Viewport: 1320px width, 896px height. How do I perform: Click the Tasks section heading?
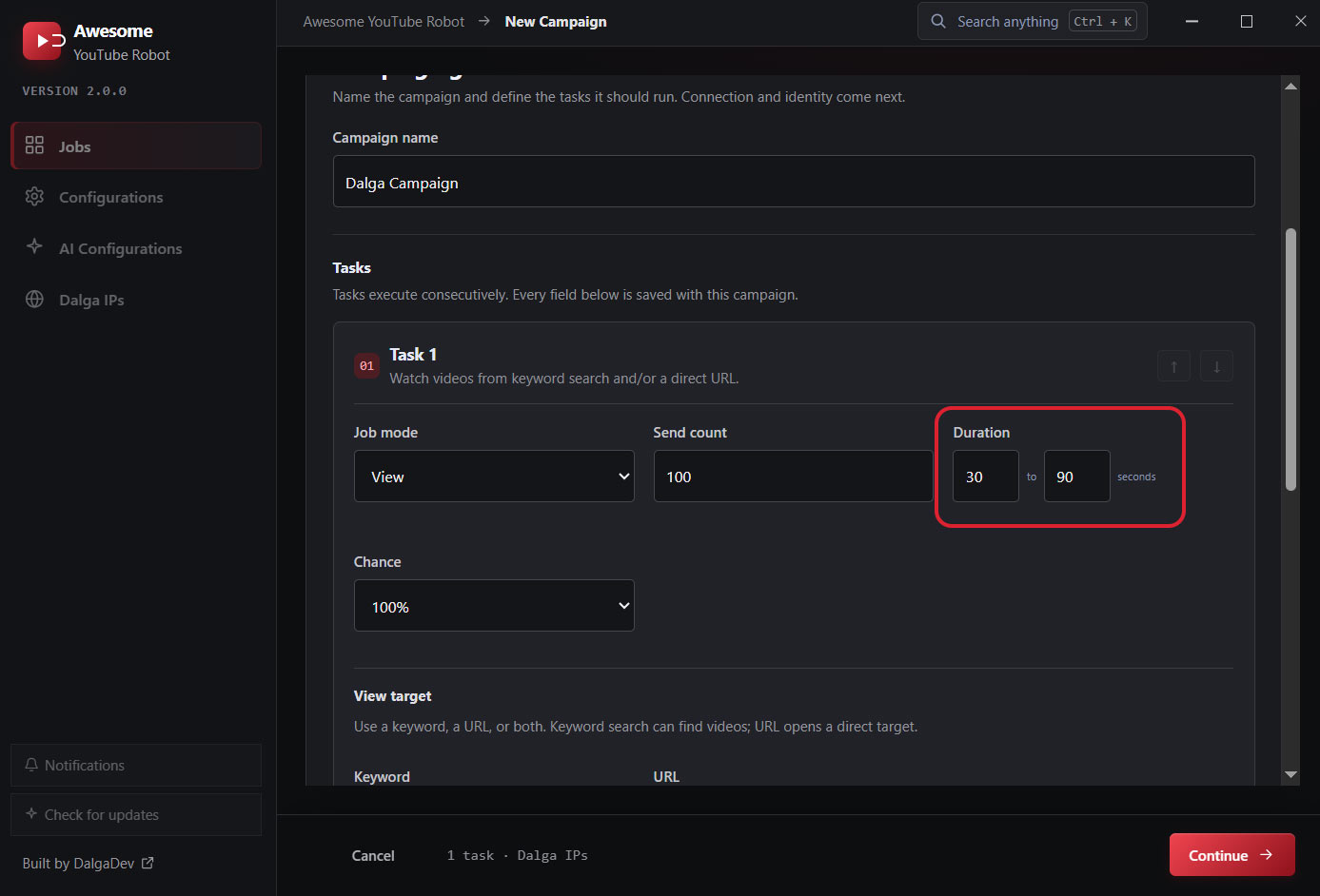(351, 268)
